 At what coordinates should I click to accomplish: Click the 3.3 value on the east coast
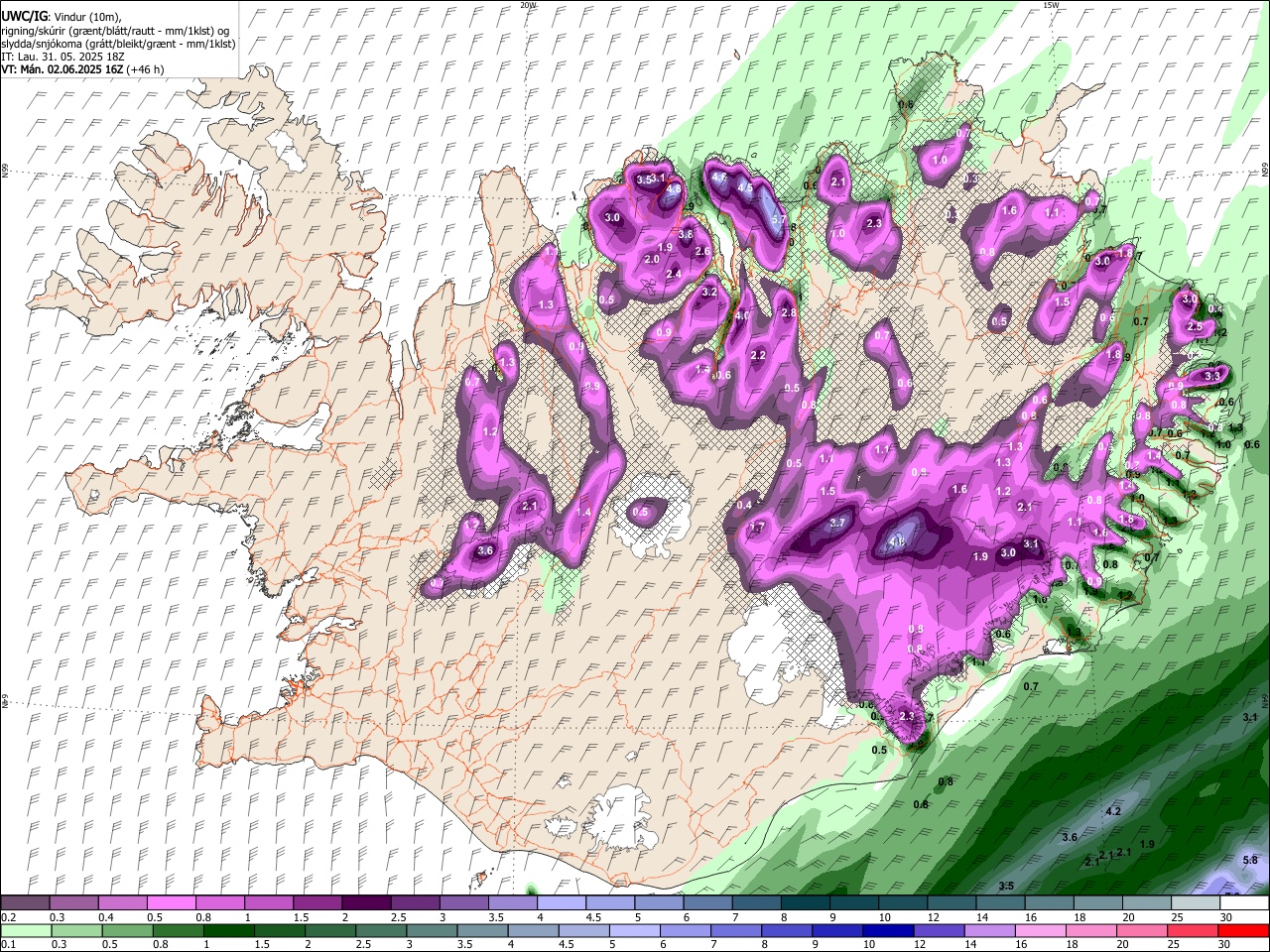pos(1212,376)
